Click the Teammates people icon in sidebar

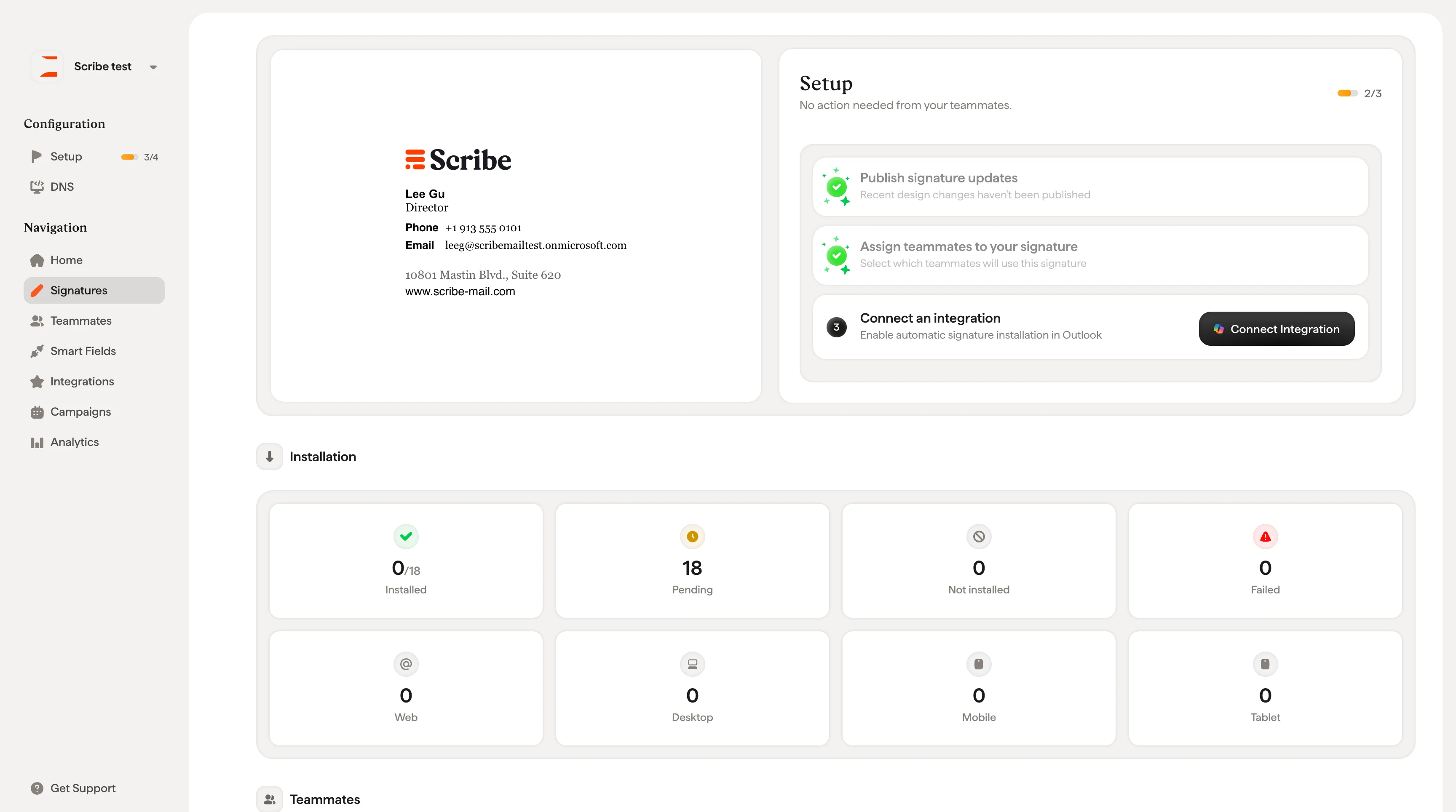[x=37, y=321]
